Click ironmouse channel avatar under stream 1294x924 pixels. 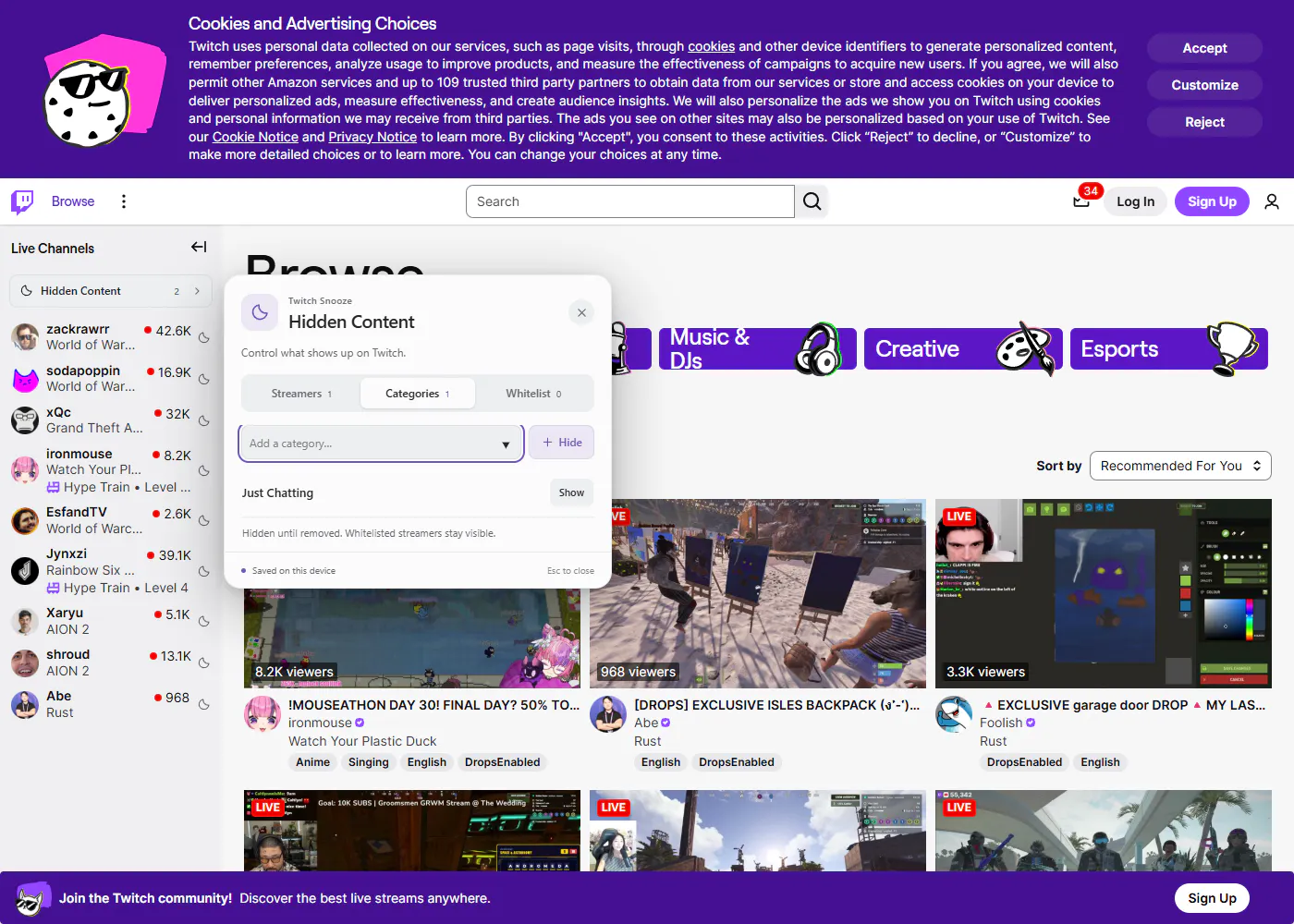262,715
